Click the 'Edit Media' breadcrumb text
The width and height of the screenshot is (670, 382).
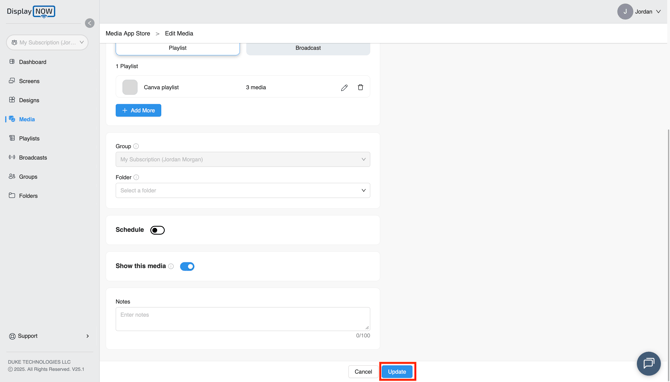click(179, 33)
